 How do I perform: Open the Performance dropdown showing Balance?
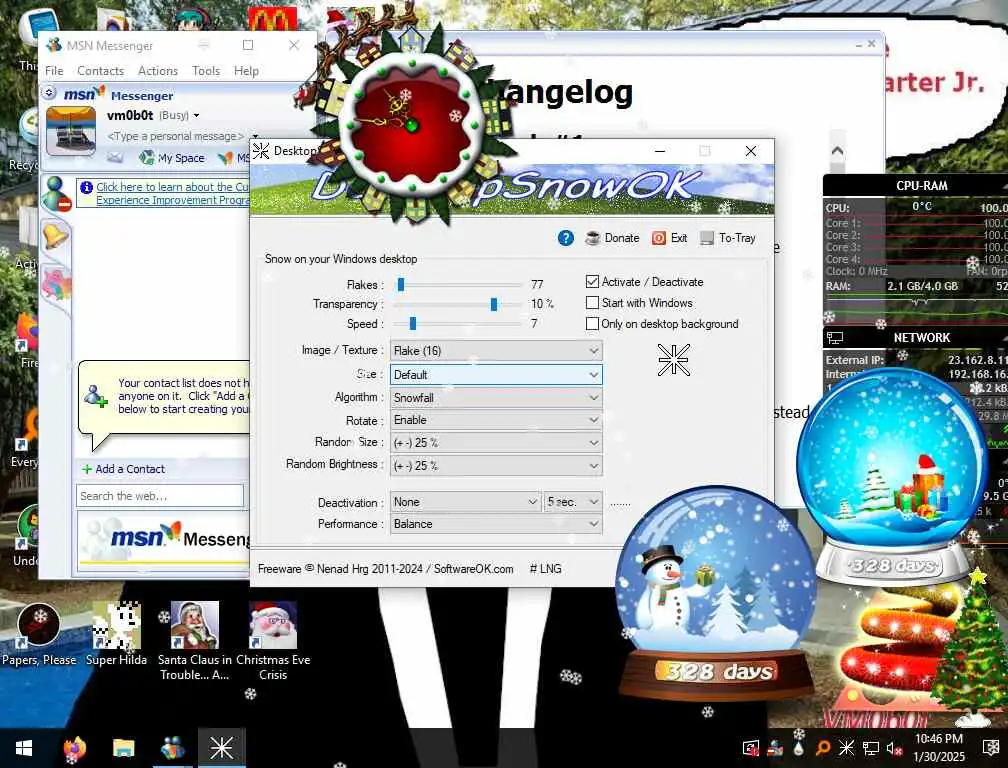[496, 524]
